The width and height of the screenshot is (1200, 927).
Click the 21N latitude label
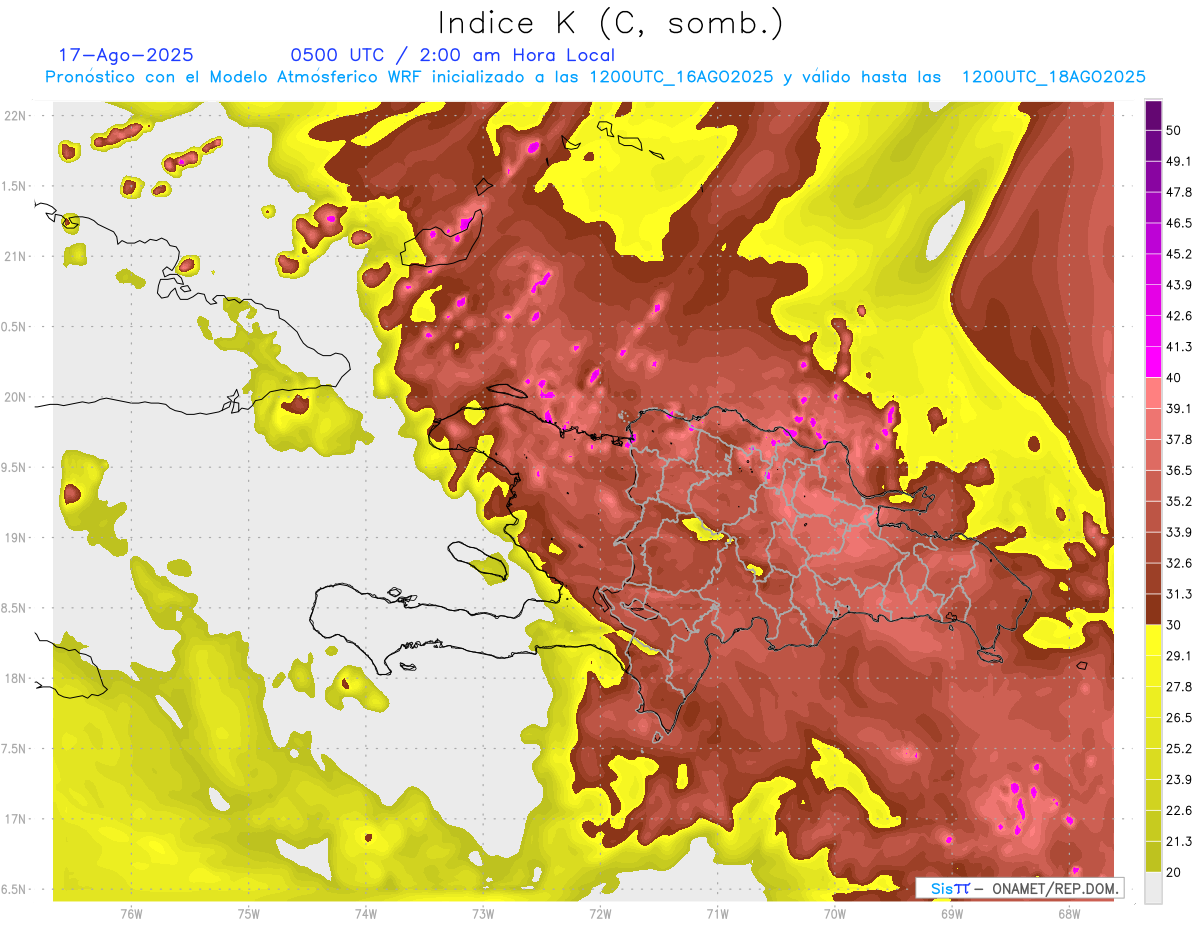click(x=15, y=256)
